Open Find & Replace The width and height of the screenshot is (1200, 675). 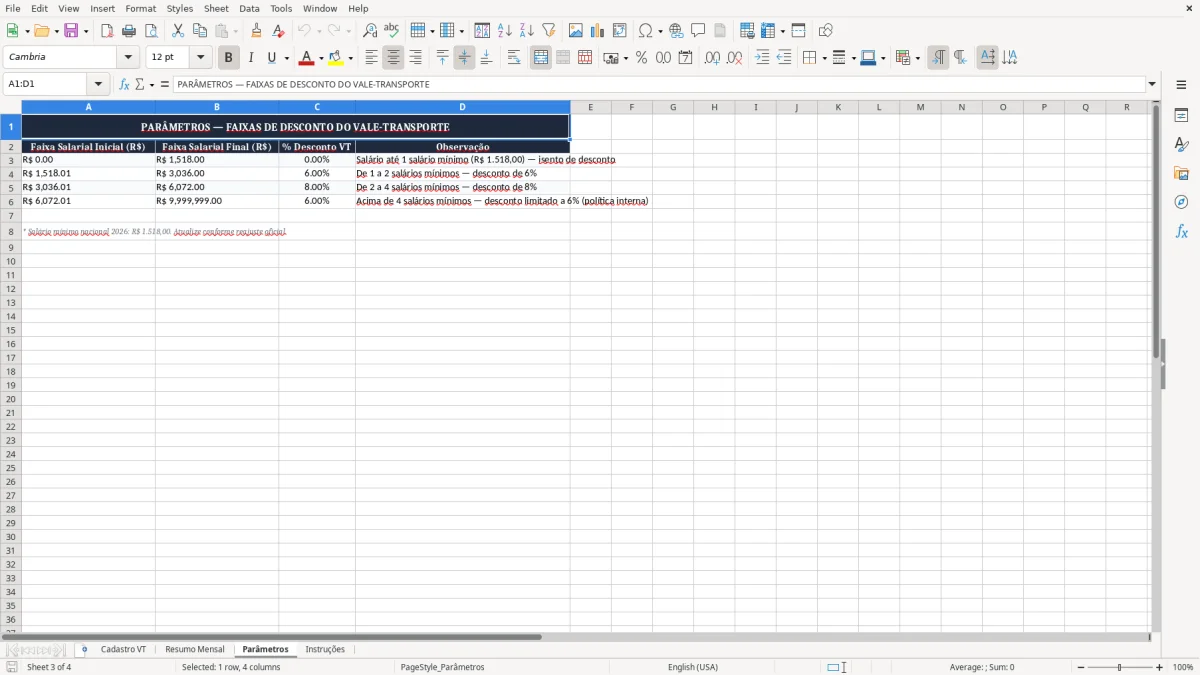(x=370, y=31)
